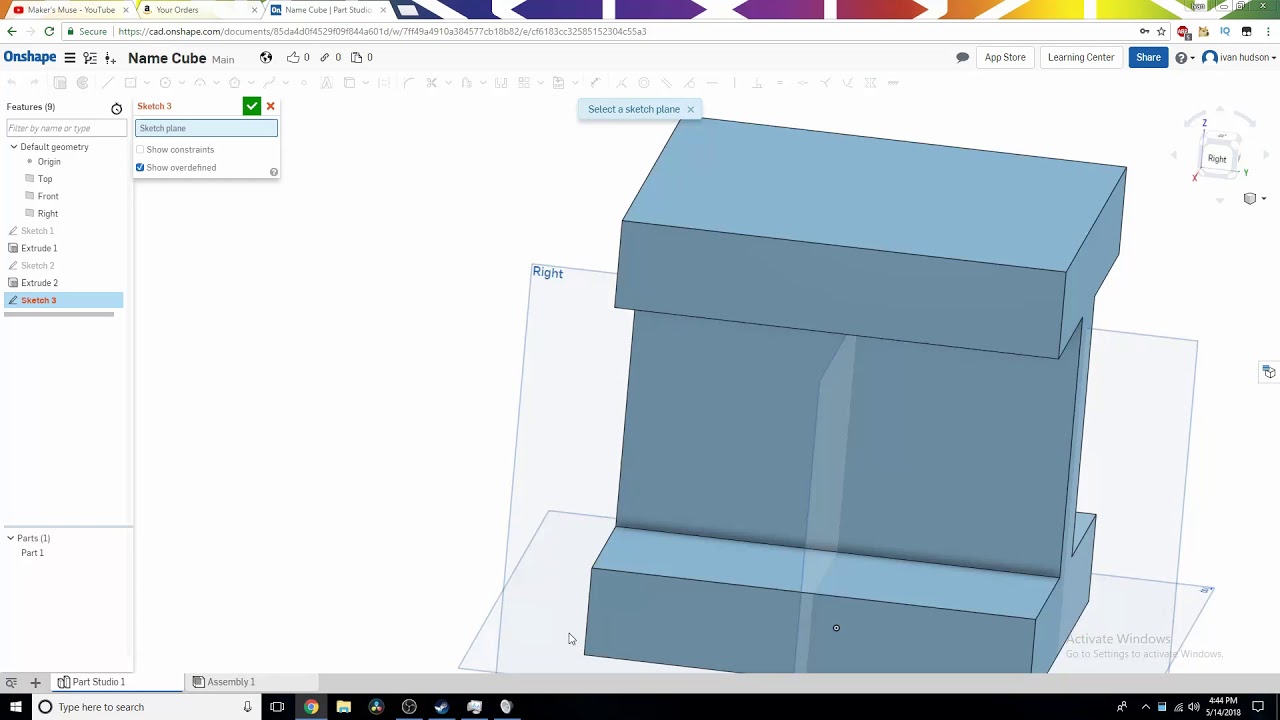Select Extrude 2 in the feature list
Image resolution: width=1280 pixels, height=720 pixels.
tap(39, 283)
